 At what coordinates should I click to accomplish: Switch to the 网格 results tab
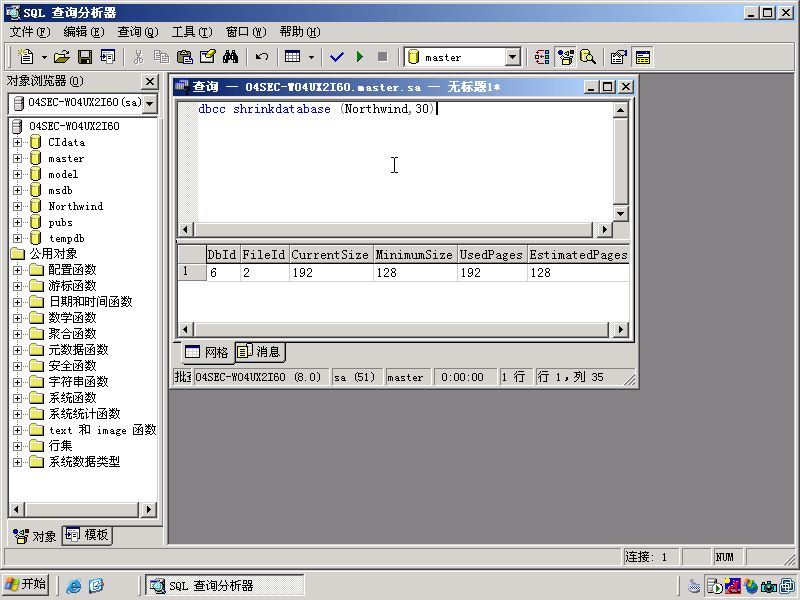pos(207,352)
